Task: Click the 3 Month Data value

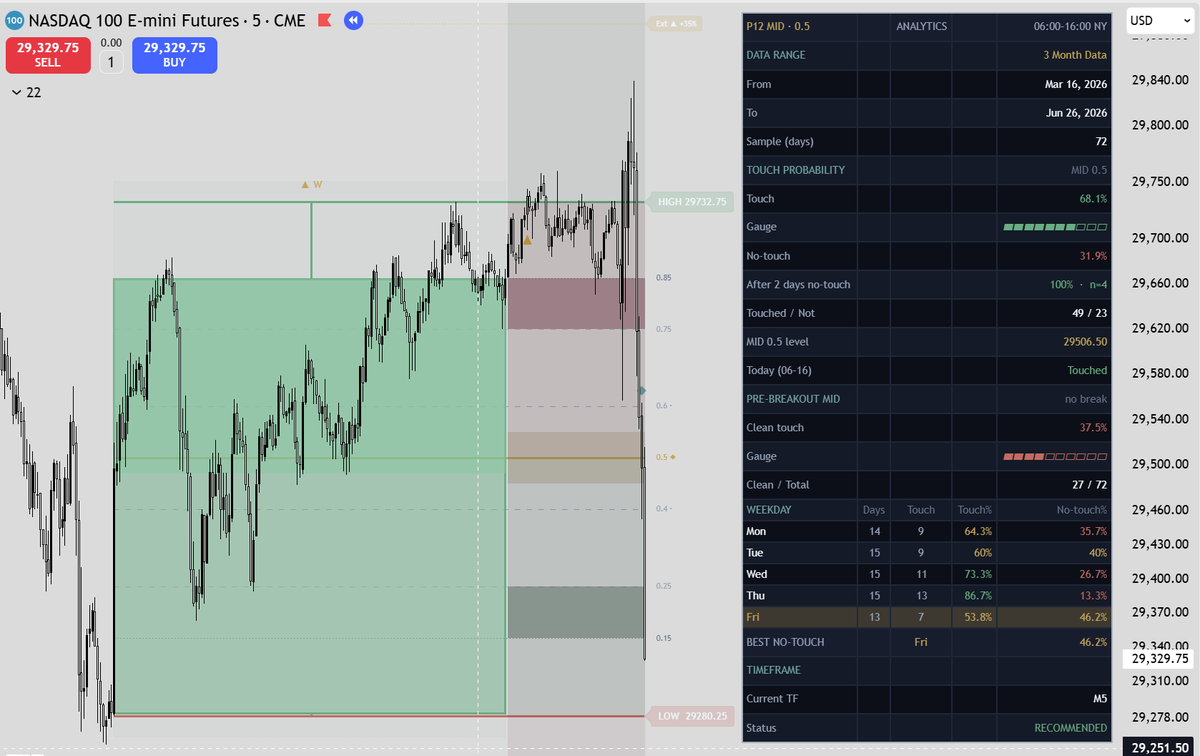Action: pyautogui.click(x=1075, y=55)
